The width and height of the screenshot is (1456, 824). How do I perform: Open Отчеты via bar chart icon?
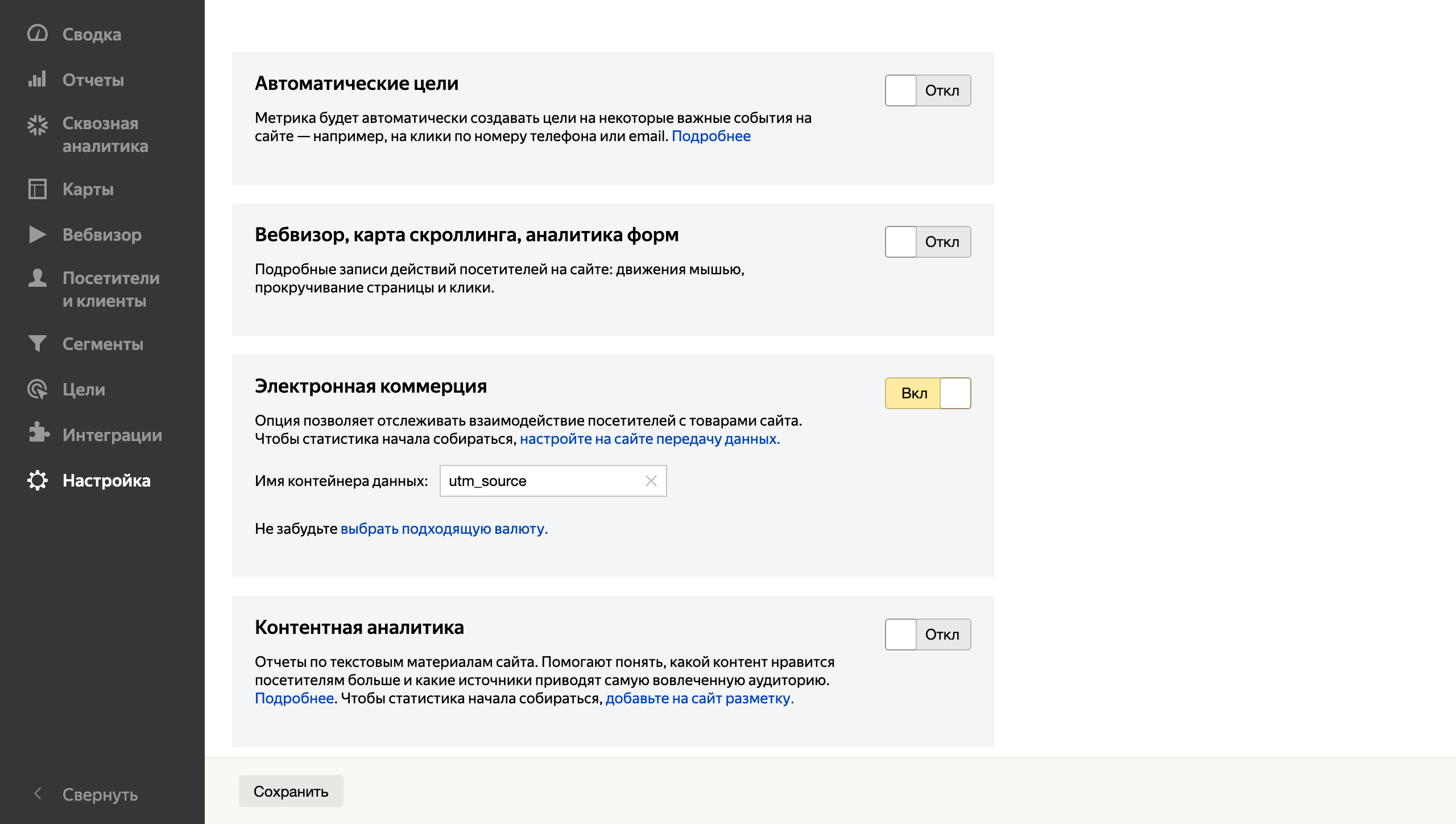click(38, 79)
